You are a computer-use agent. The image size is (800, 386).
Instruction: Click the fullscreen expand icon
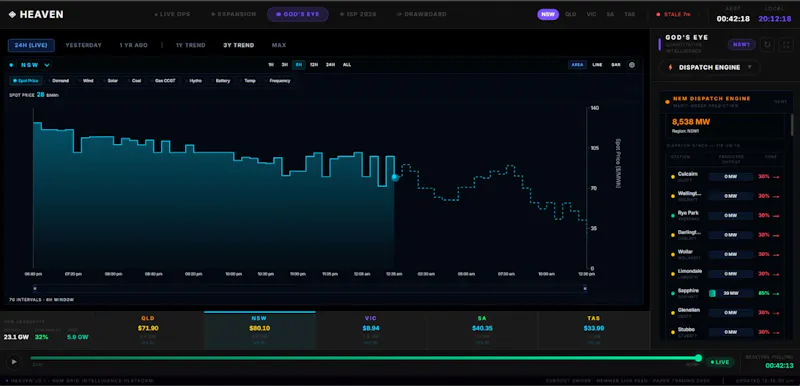point(785,44)
